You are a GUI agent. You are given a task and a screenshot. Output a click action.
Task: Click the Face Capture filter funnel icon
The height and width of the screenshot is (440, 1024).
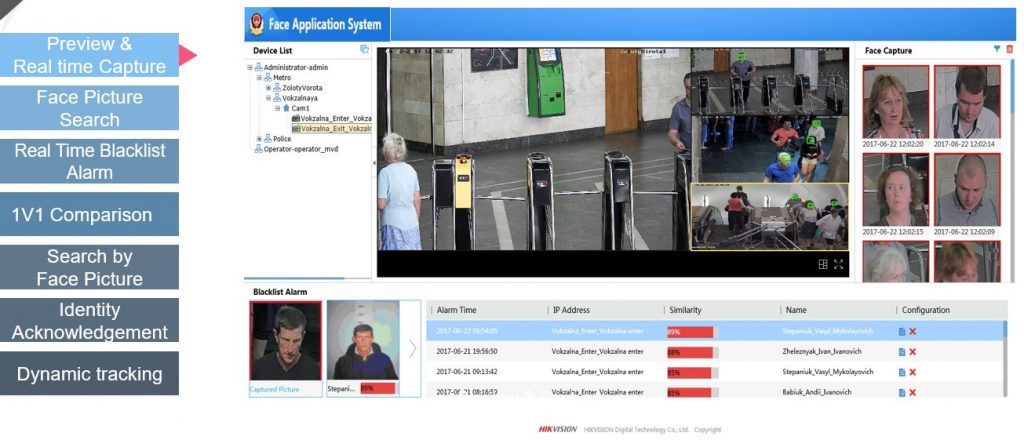997,49
